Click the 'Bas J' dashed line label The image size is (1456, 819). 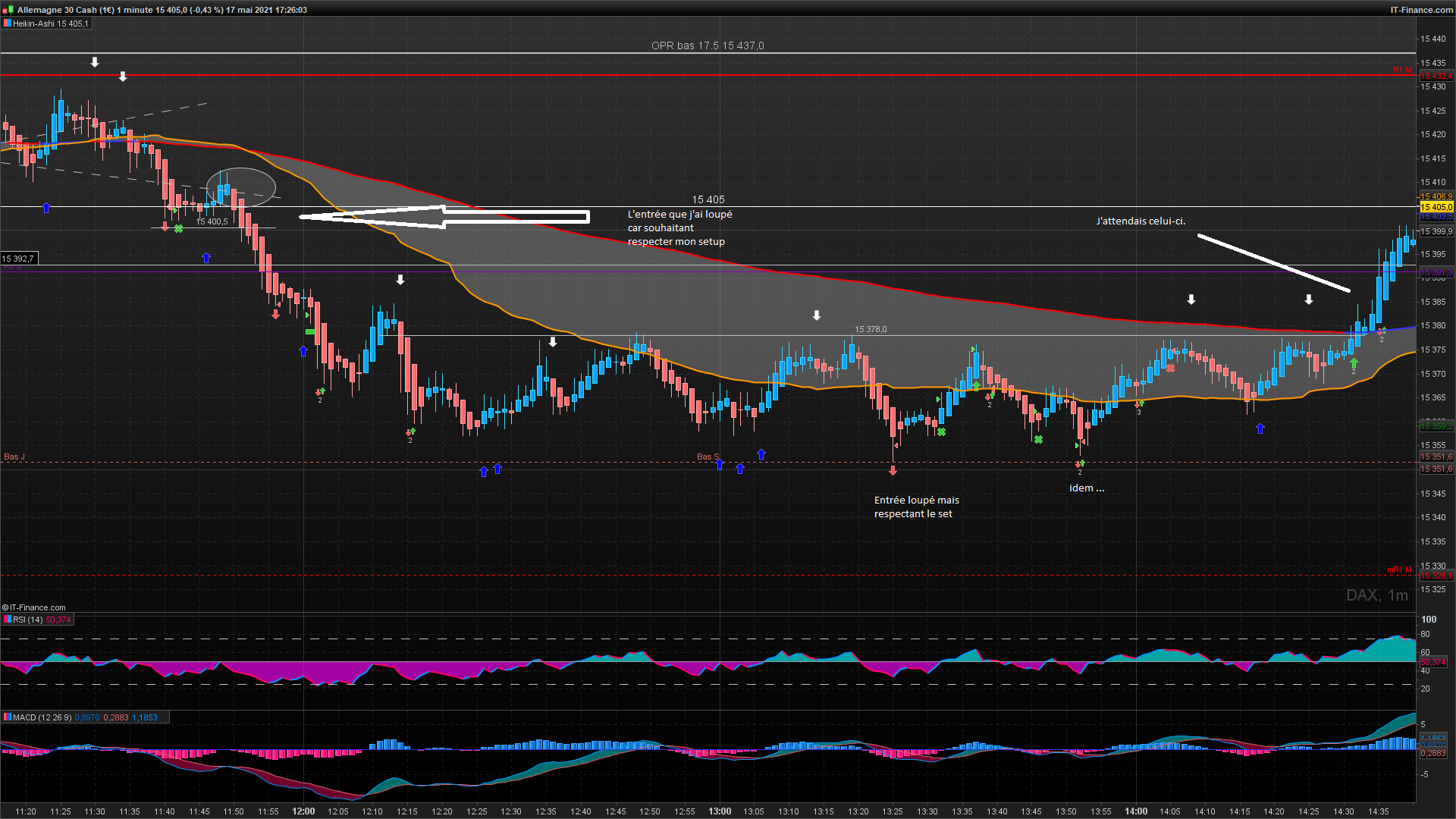pyautogui.click(x=14, y=457)
